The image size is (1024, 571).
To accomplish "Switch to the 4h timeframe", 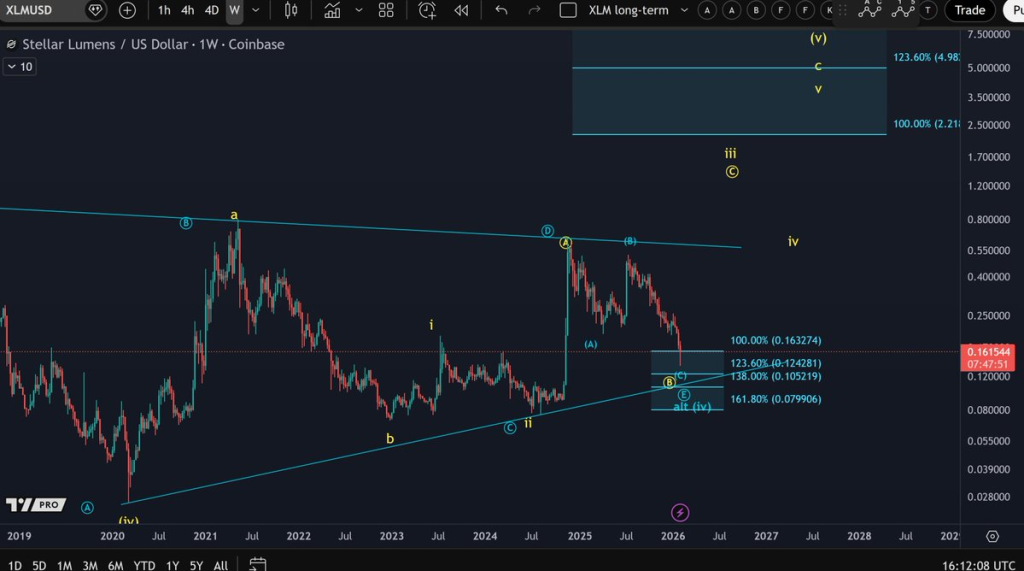I will coord(187,10).
